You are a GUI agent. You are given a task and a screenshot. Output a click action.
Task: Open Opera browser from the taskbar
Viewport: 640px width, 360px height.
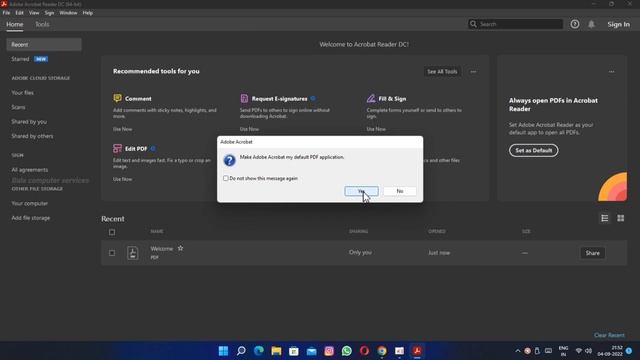point(364,351)
